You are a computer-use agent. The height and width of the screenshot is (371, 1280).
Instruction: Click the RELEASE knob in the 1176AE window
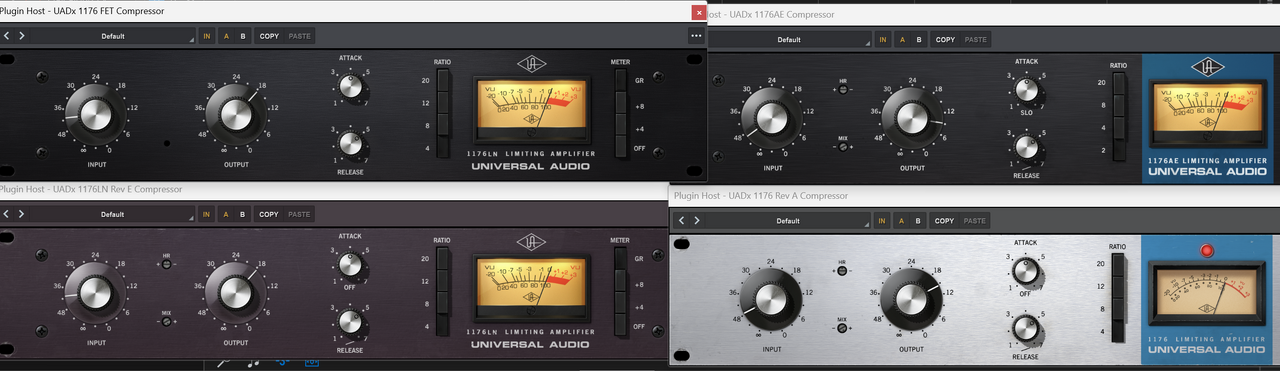tap(1027, 148)
